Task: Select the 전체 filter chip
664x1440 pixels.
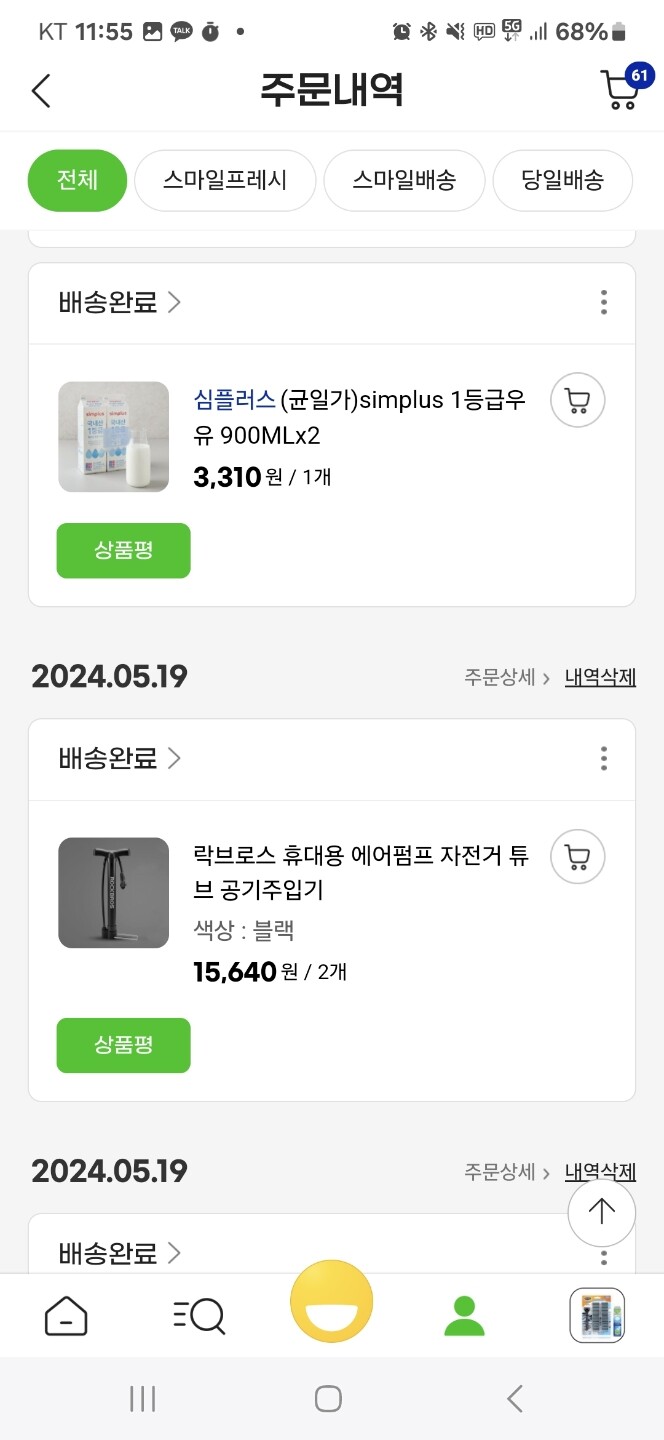Action: pyautogui.click(x=77, y=180)
